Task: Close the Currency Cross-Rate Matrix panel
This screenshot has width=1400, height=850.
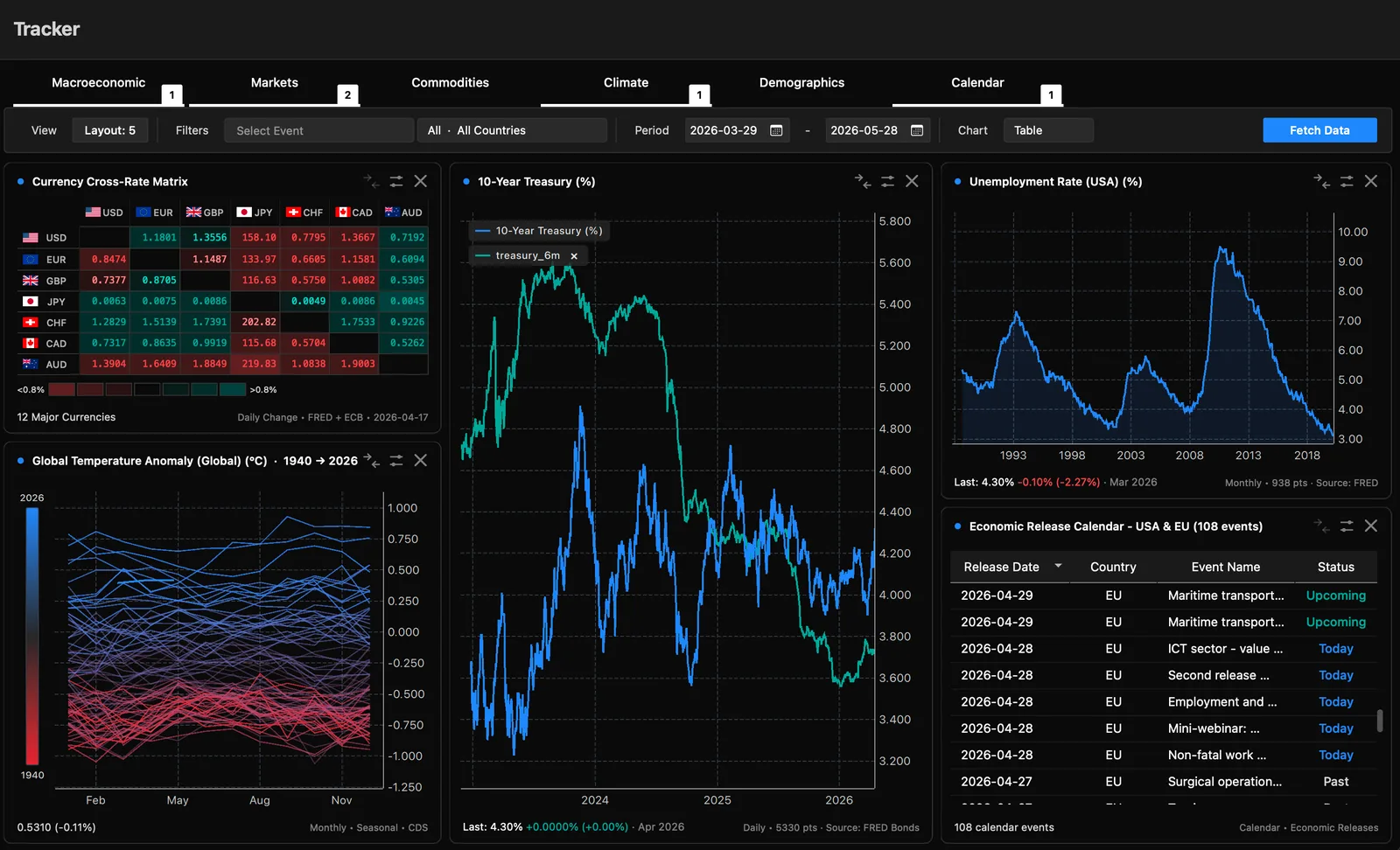Action: tap(421, 181)
